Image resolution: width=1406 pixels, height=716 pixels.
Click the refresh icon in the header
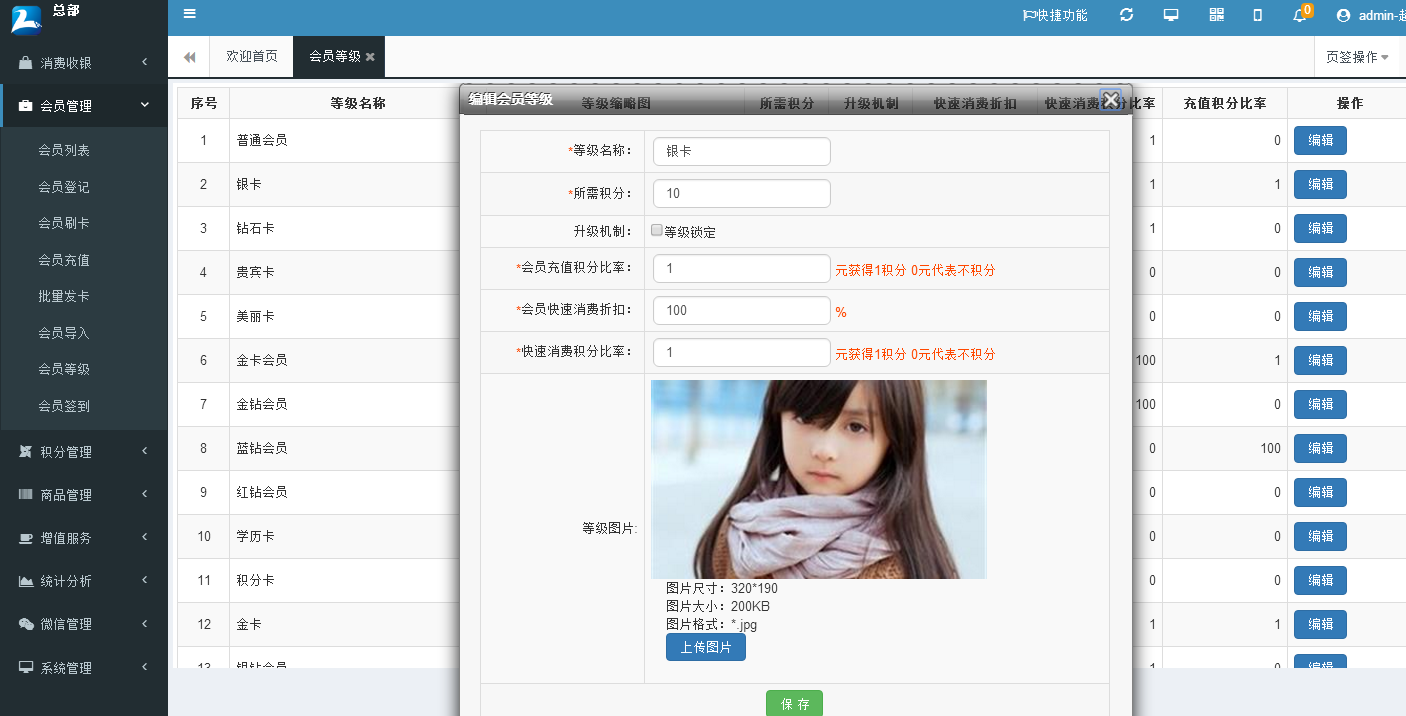(1126, 15)
